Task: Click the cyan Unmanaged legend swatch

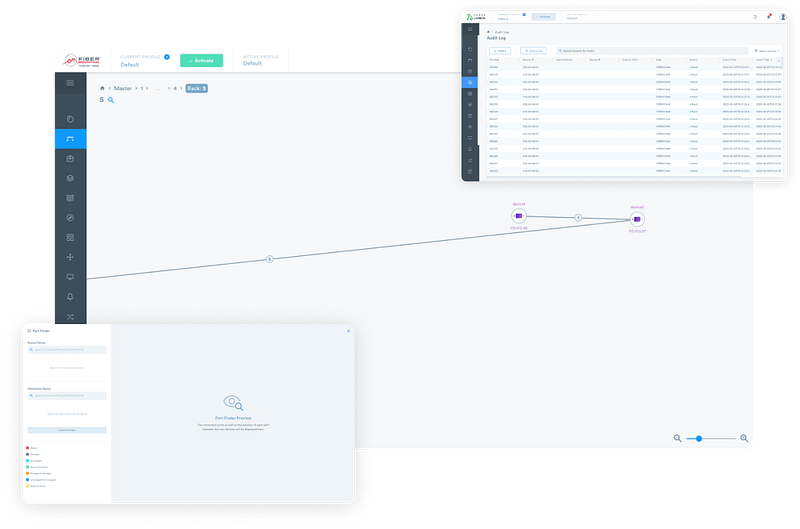Action: [27, 461]
